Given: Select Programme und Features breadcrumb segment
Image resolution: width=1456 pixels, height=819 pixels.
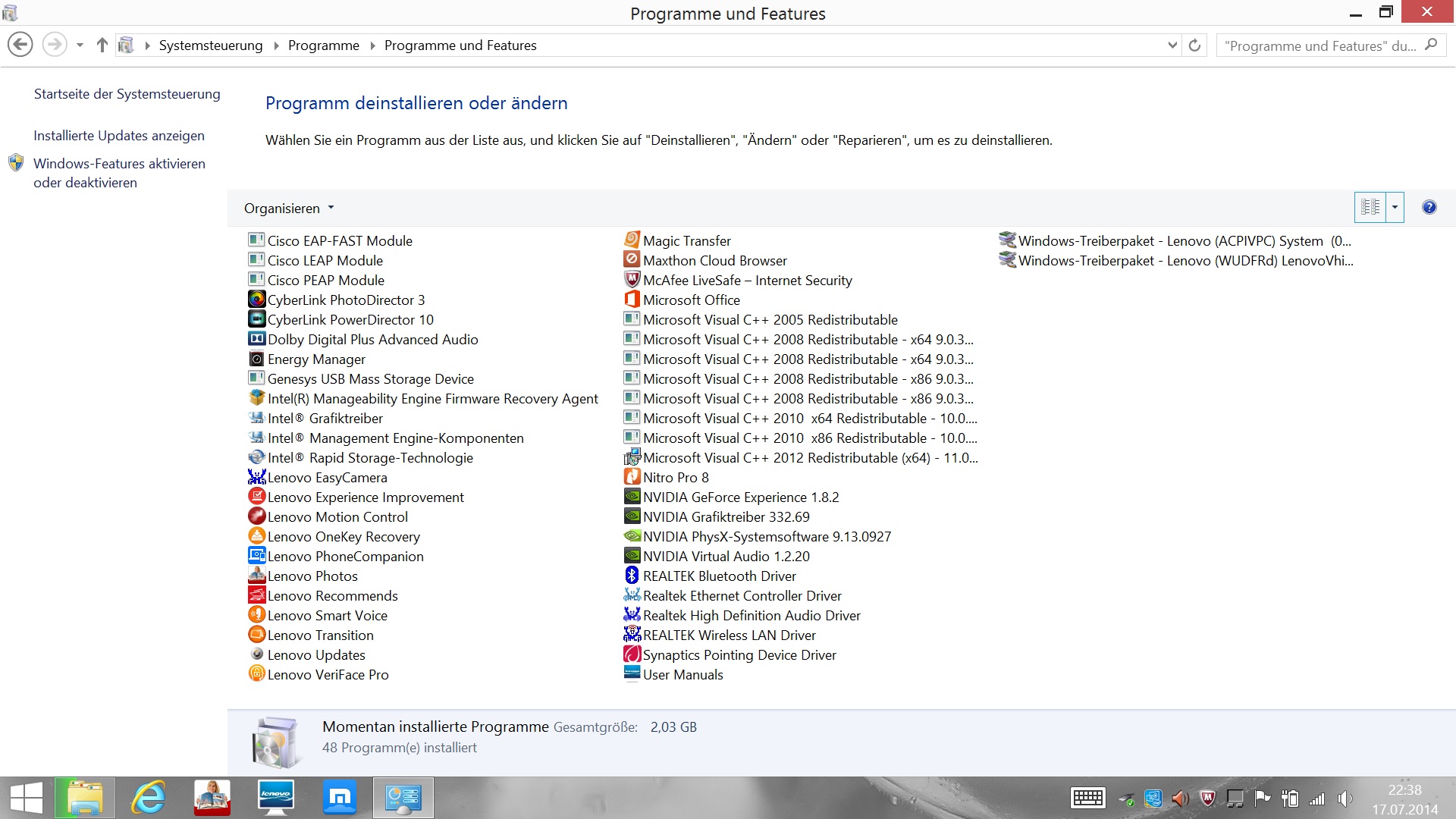Looking at the screenshot, I should click(460, 45).
